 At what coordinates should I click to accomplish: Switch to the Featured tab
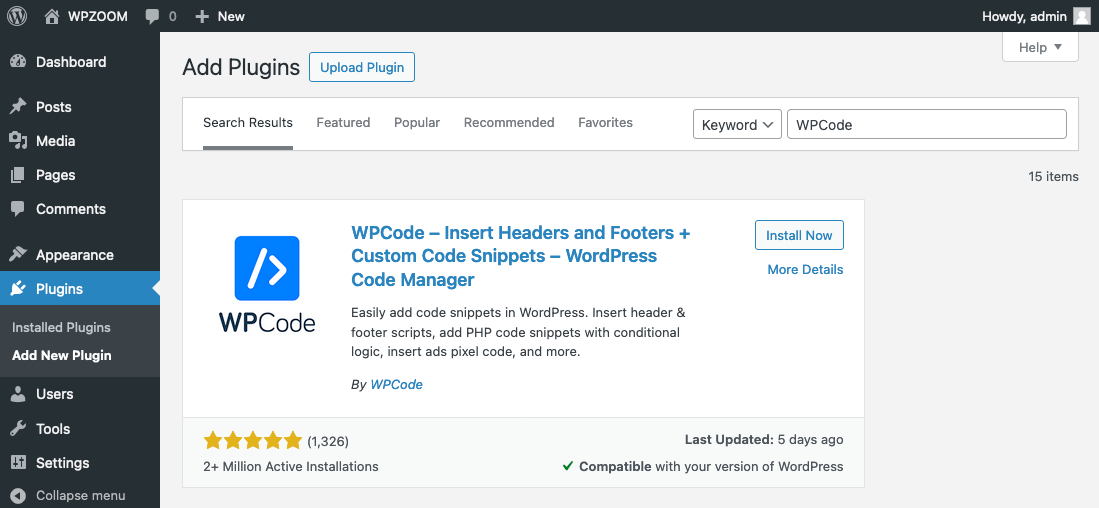[343, 123]
